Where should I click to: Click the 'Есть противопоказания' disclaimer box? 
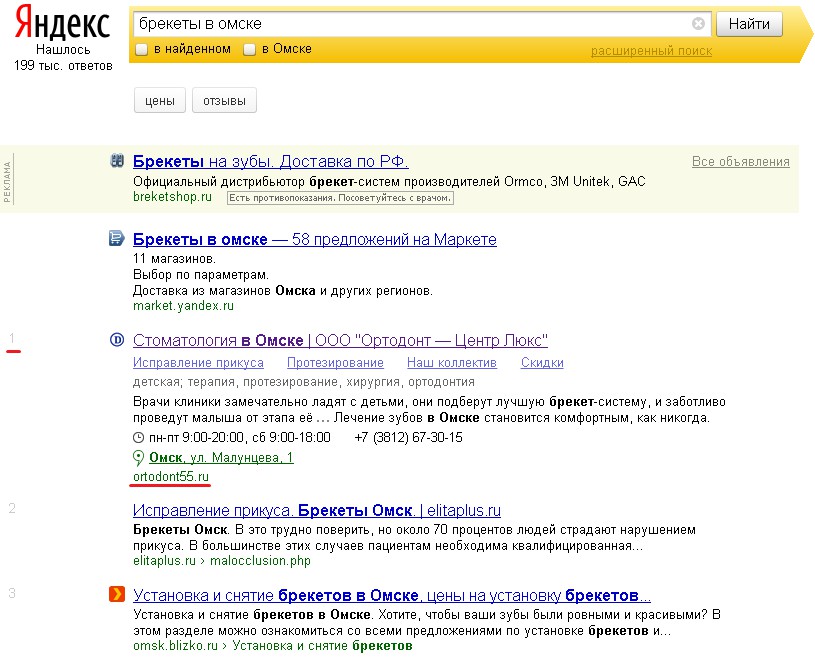(x=340, y=198)
